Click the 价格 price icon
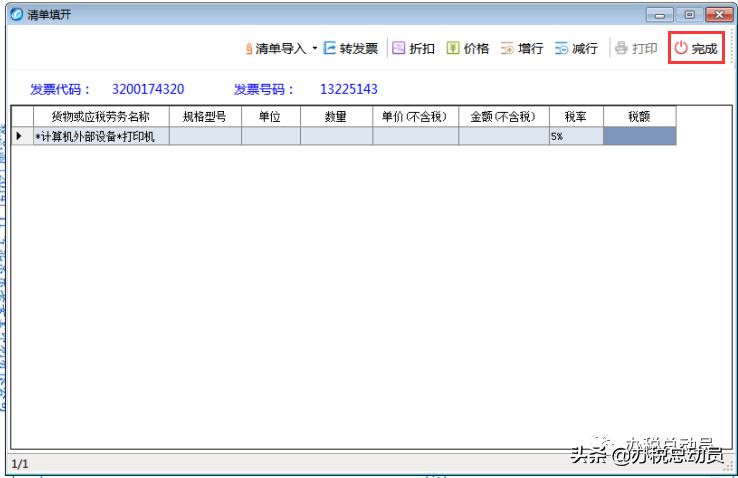Image resolution: width=738 pixels, height=478 pixels. 453,48
